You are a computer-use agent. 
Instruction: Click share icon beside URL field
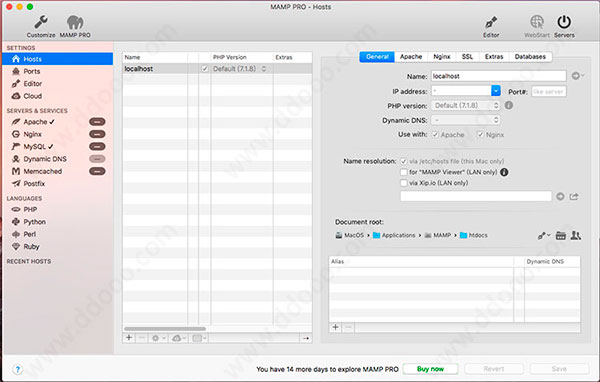[574, 196]
